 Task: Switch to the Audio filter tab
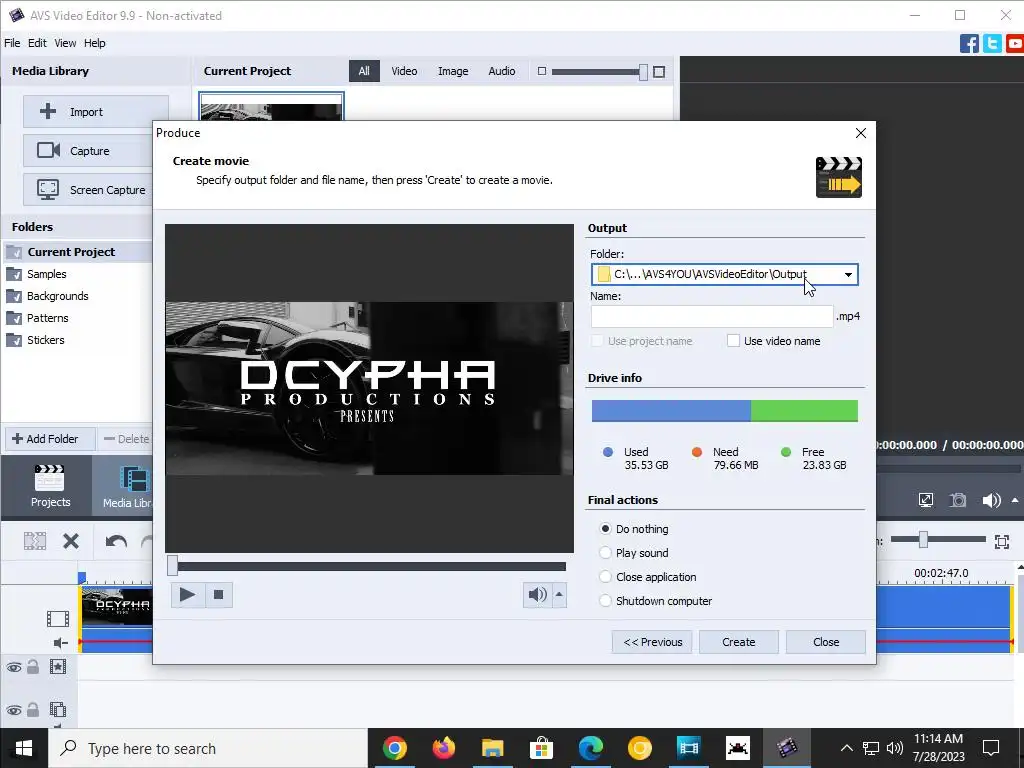pyautogui.click(x=502, y=71)
